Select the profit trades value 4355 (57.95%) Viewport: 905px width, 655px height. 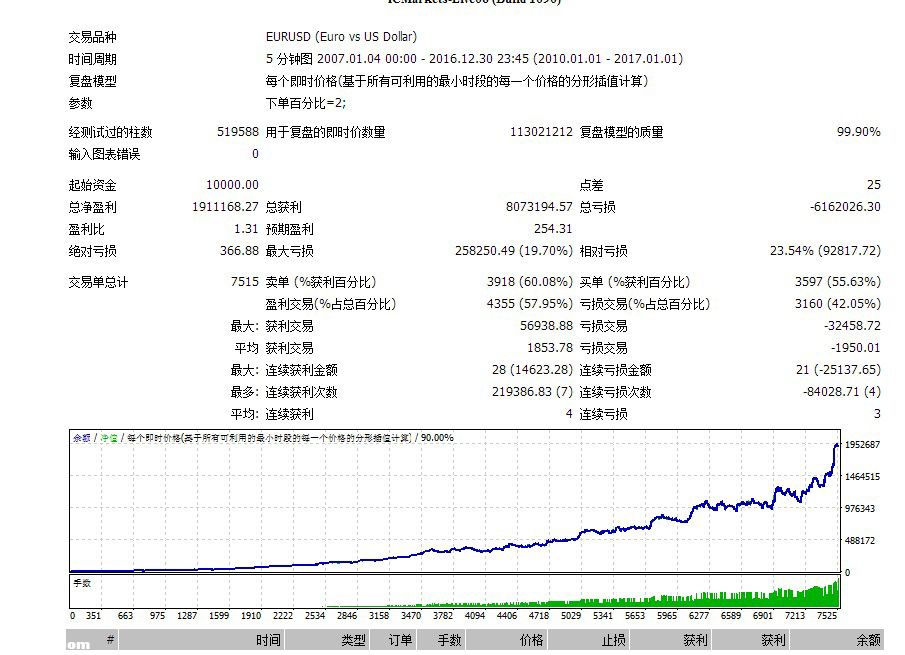point(529,304)
